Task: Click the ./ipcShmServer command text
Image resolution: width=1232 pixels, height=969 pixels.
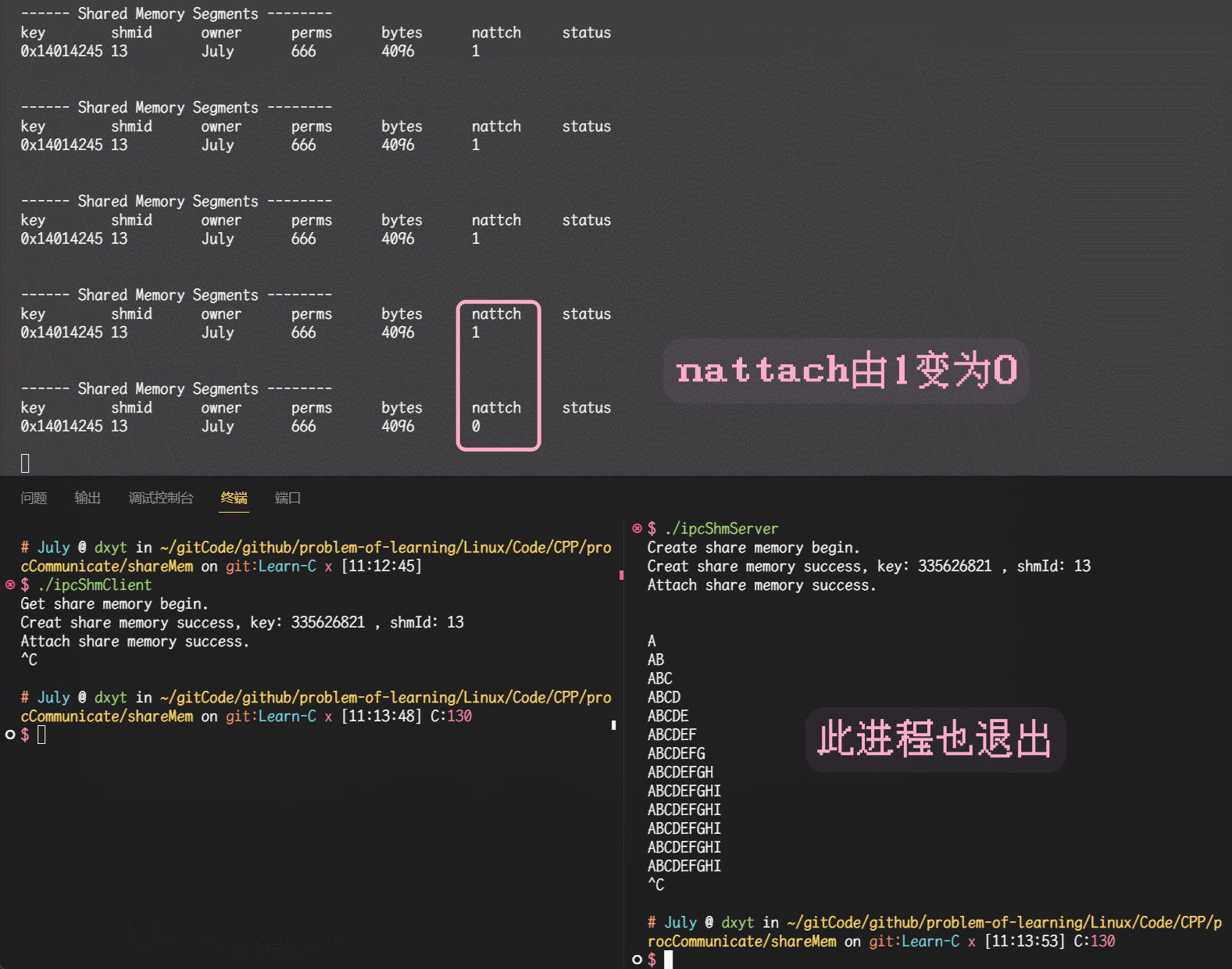Action: tap(721, 528)
